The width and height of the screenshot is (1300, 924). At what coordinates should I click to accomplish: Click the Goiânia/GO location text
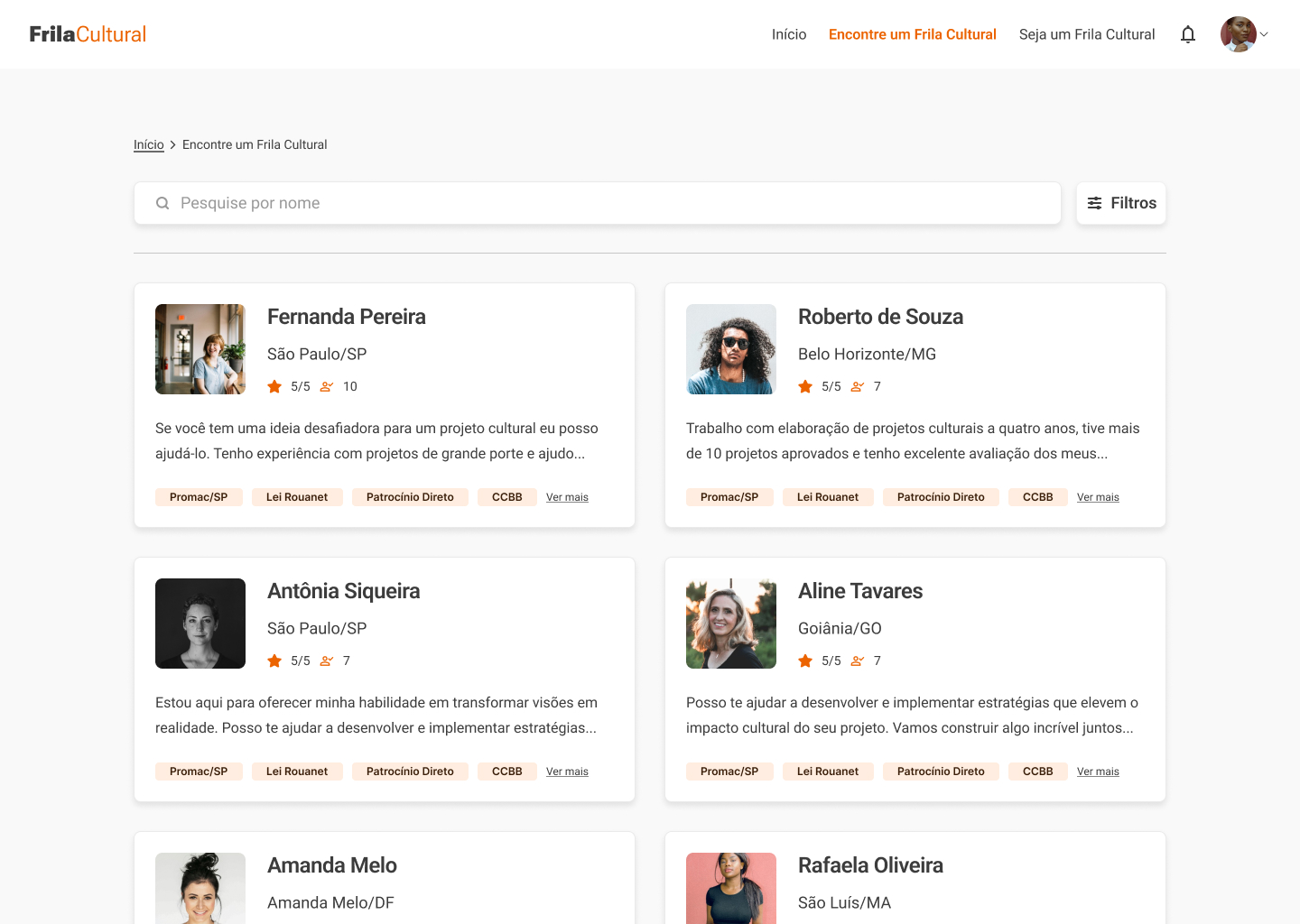tap(840, 628)
